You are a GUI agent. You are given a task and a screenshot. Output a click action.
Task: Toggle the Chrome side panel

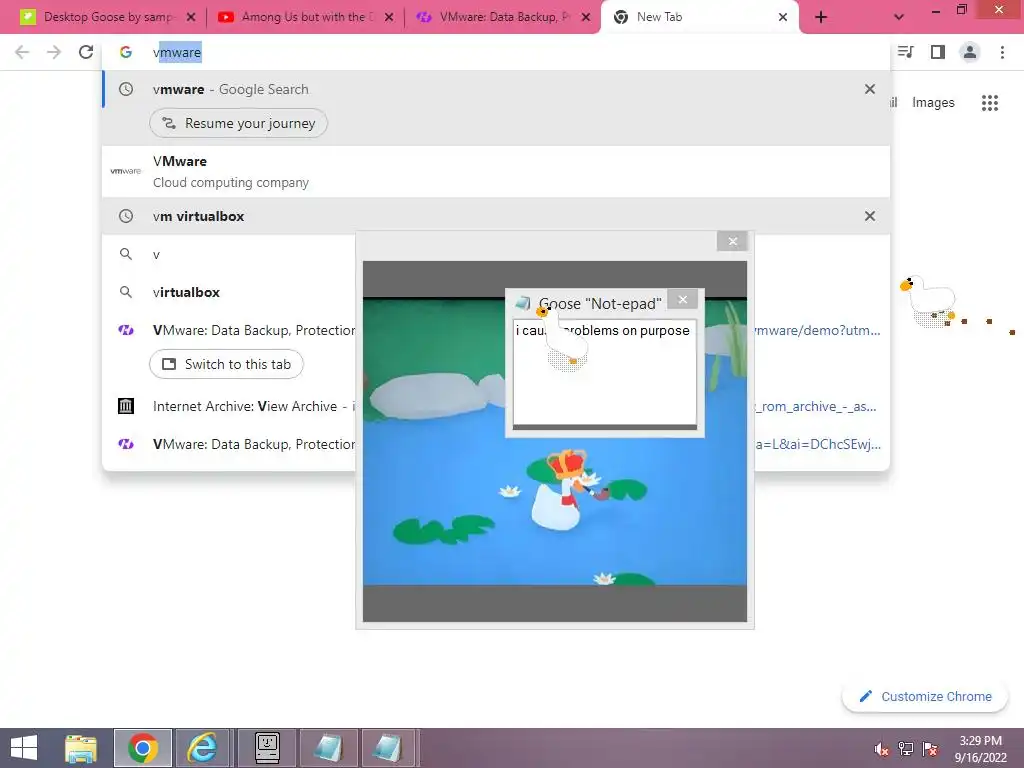pyautogui.click(x=938, y=52)
